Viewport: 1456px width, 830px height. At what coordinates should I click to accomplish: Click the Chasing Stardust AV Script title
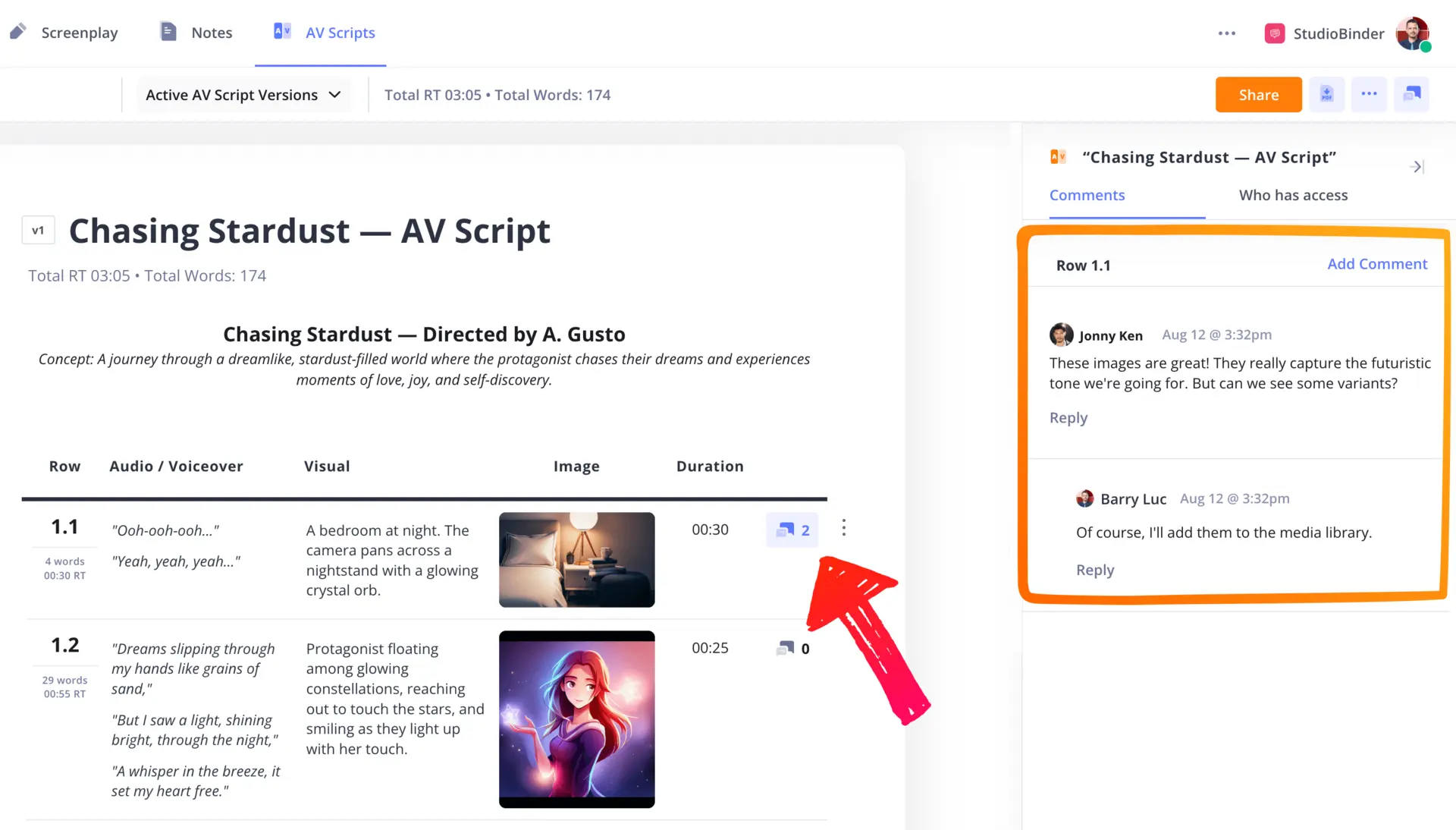pos(309,231)
